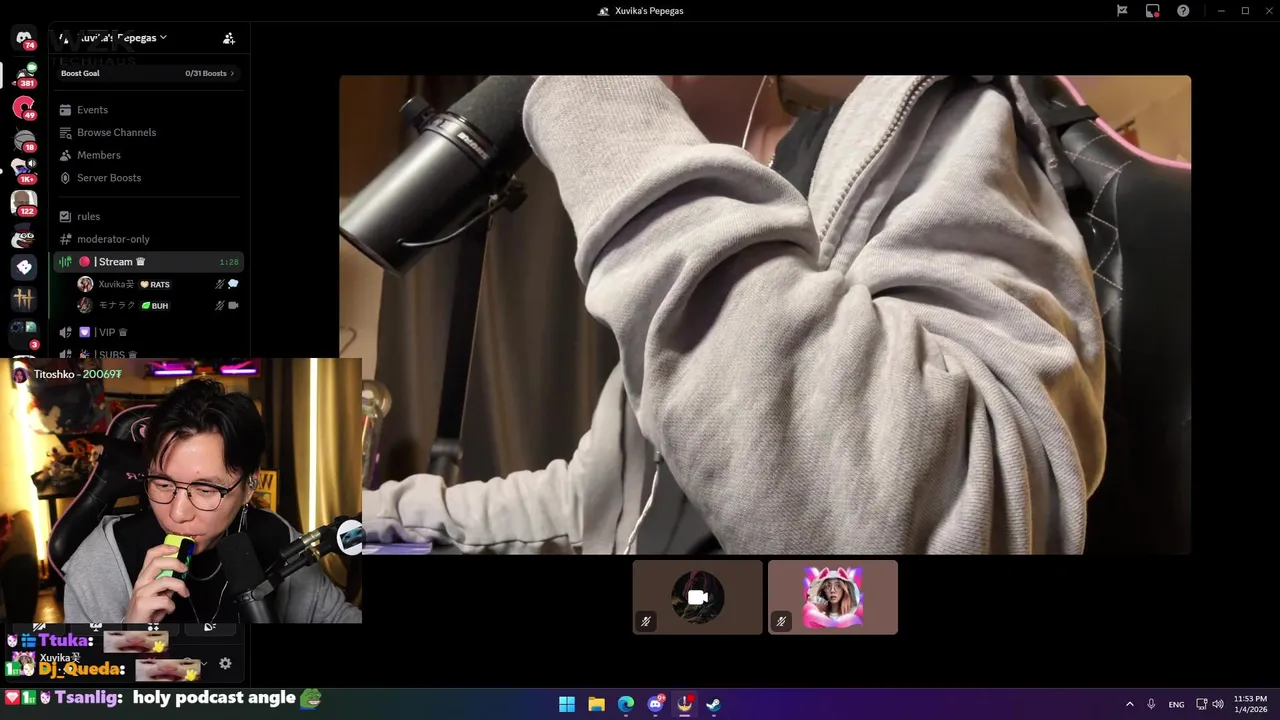Click the Boost Goal '0/31 Boosts' text
This screenshot has width=1280, height=720.
coord(206,73)
